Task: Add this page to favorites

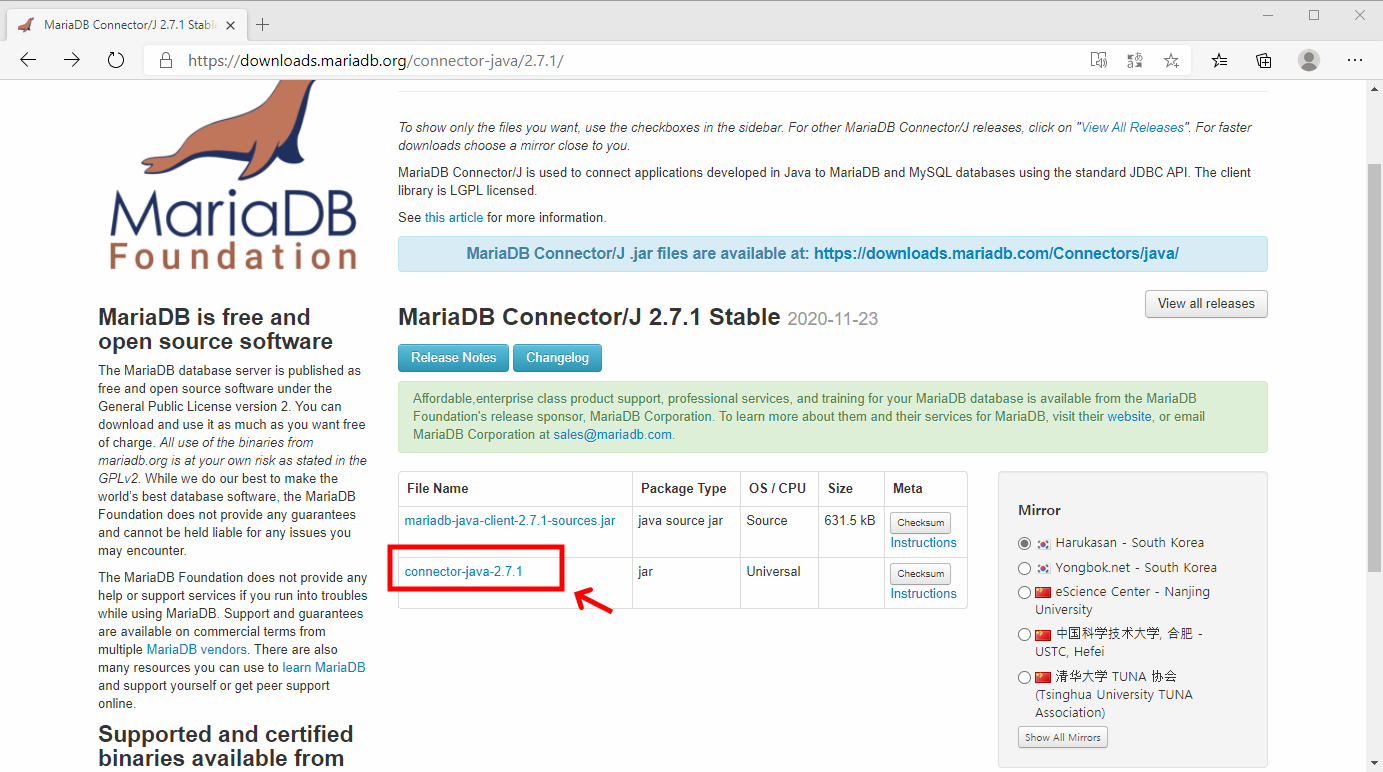Action: click(x=1171, y=60)
